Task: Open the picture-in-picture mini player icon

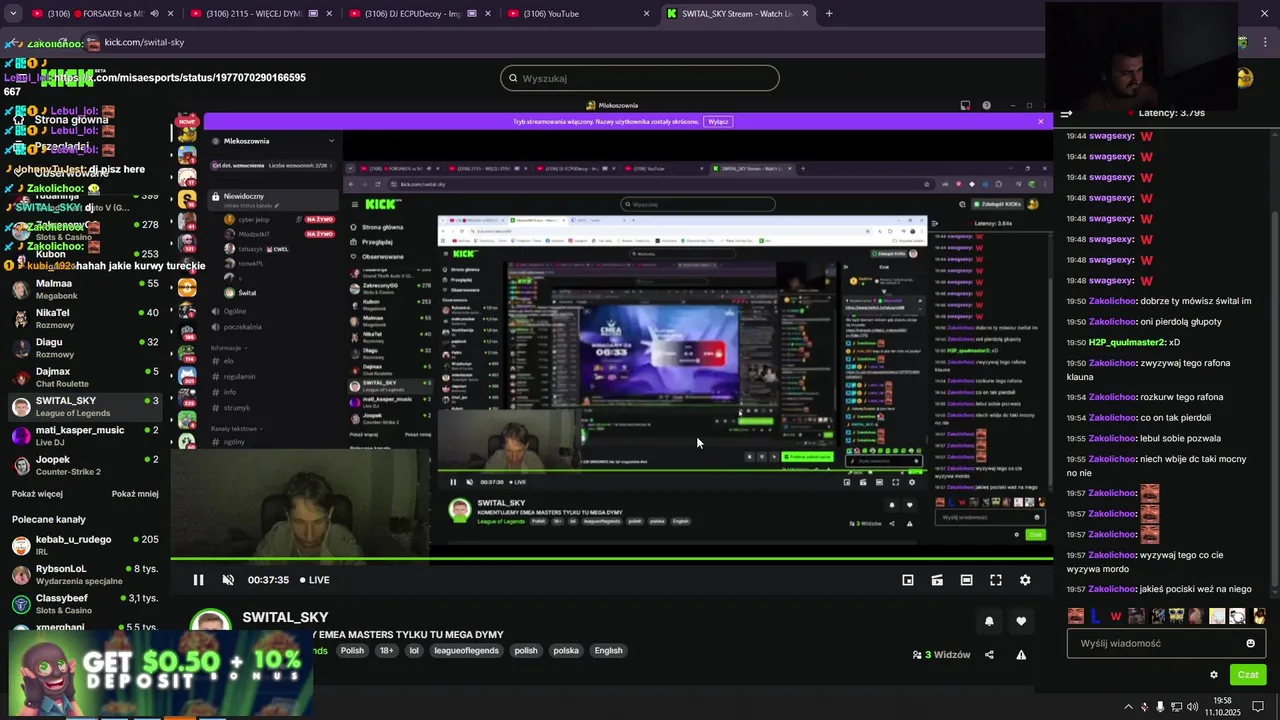Action: 908,580
